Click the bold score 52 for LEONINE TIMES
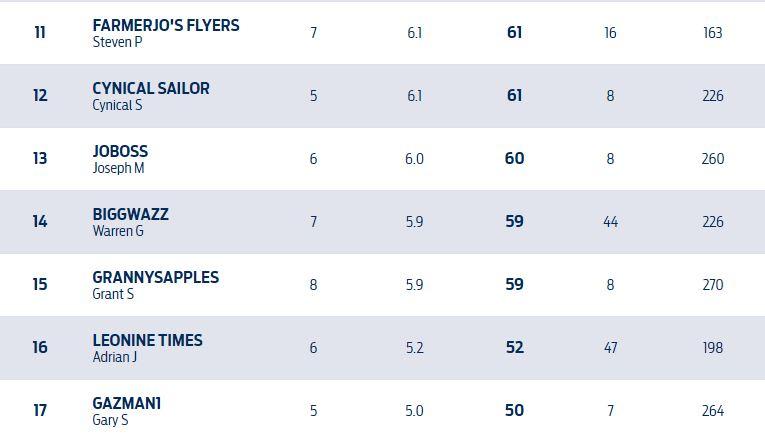 pos(514,348)
